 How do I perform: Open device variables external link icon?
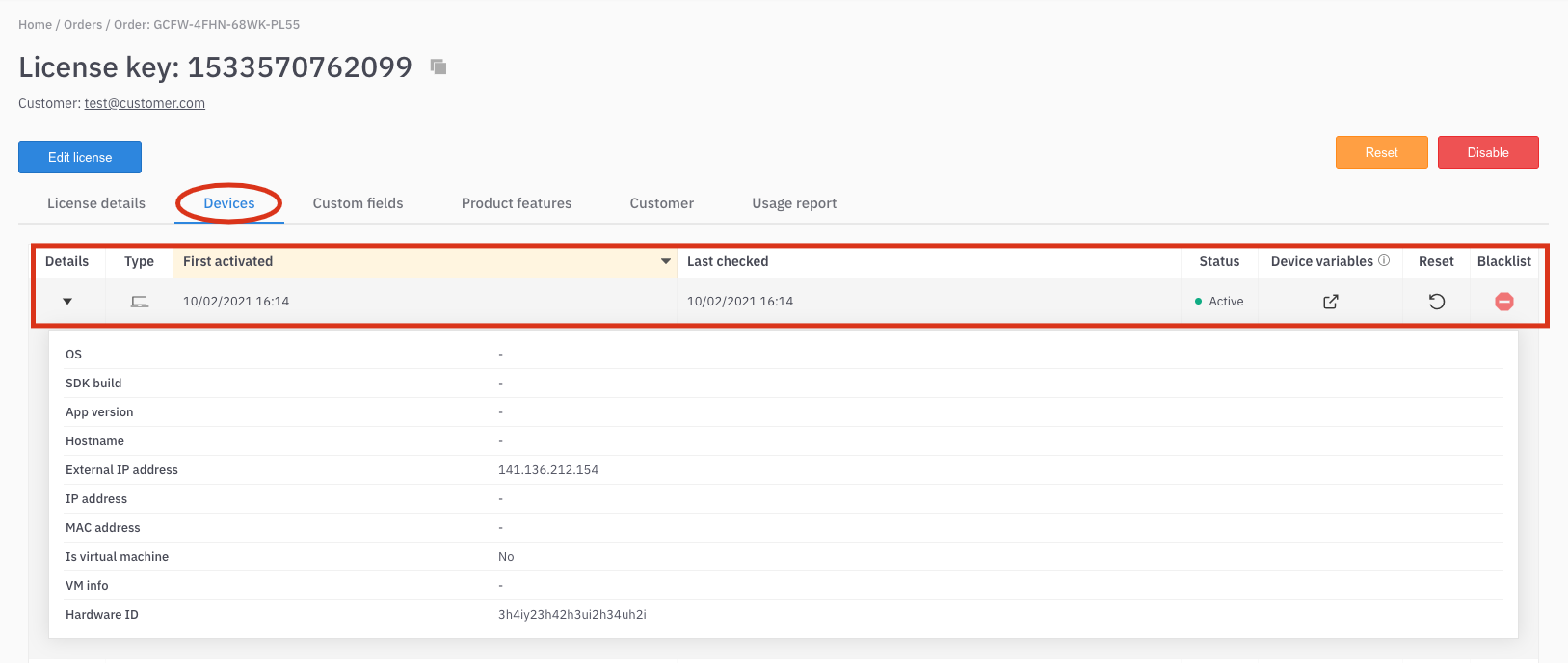[1330, 302]
